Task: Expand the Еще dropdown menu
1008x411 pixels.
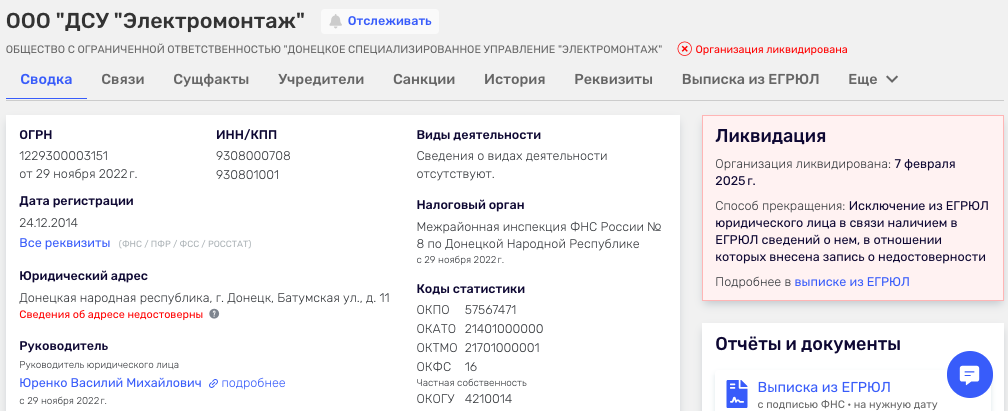Action: 873,80
